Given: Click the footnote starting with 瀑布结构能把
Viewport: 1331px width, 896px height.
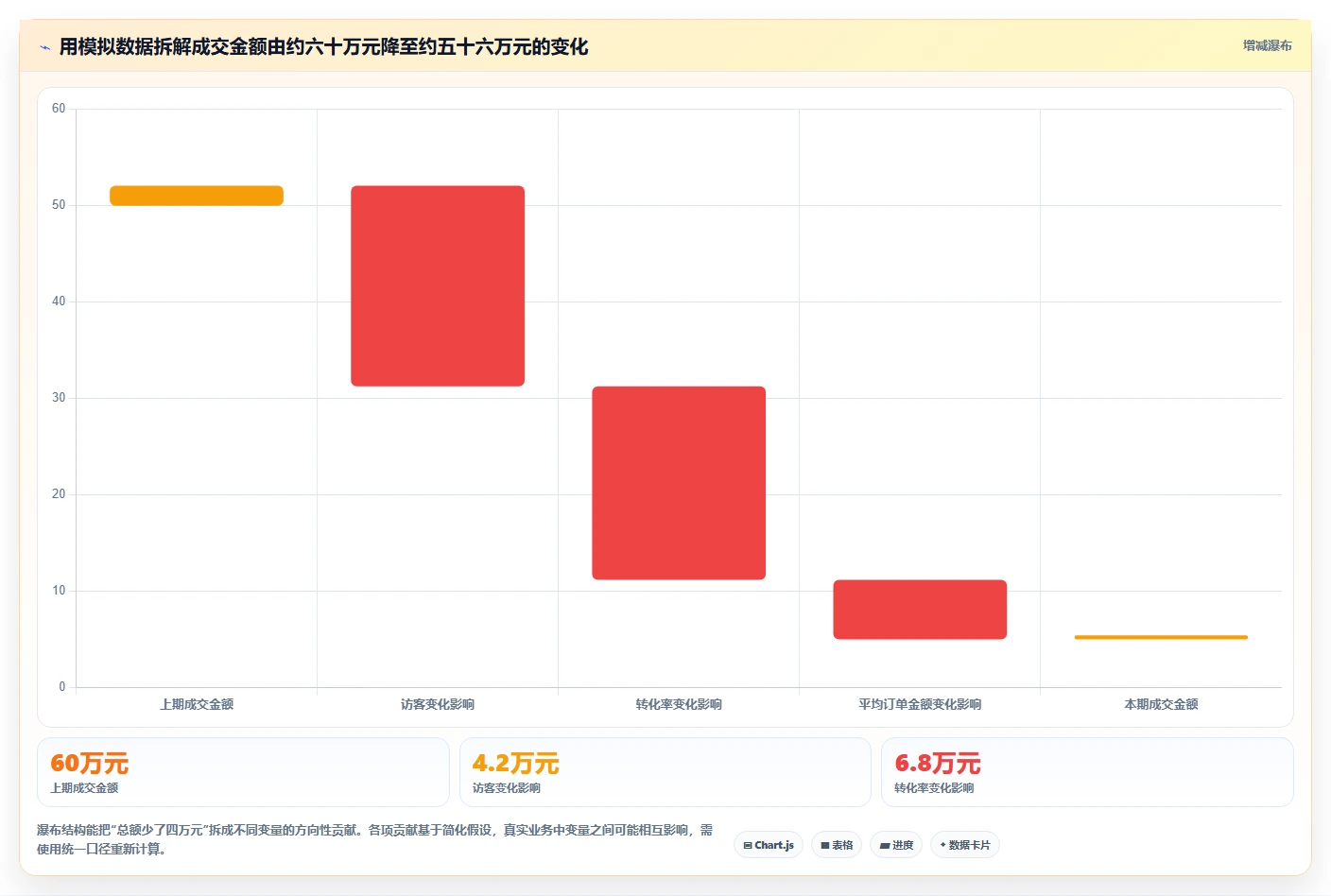Looking at the screenshot, I should pos(375,839).
